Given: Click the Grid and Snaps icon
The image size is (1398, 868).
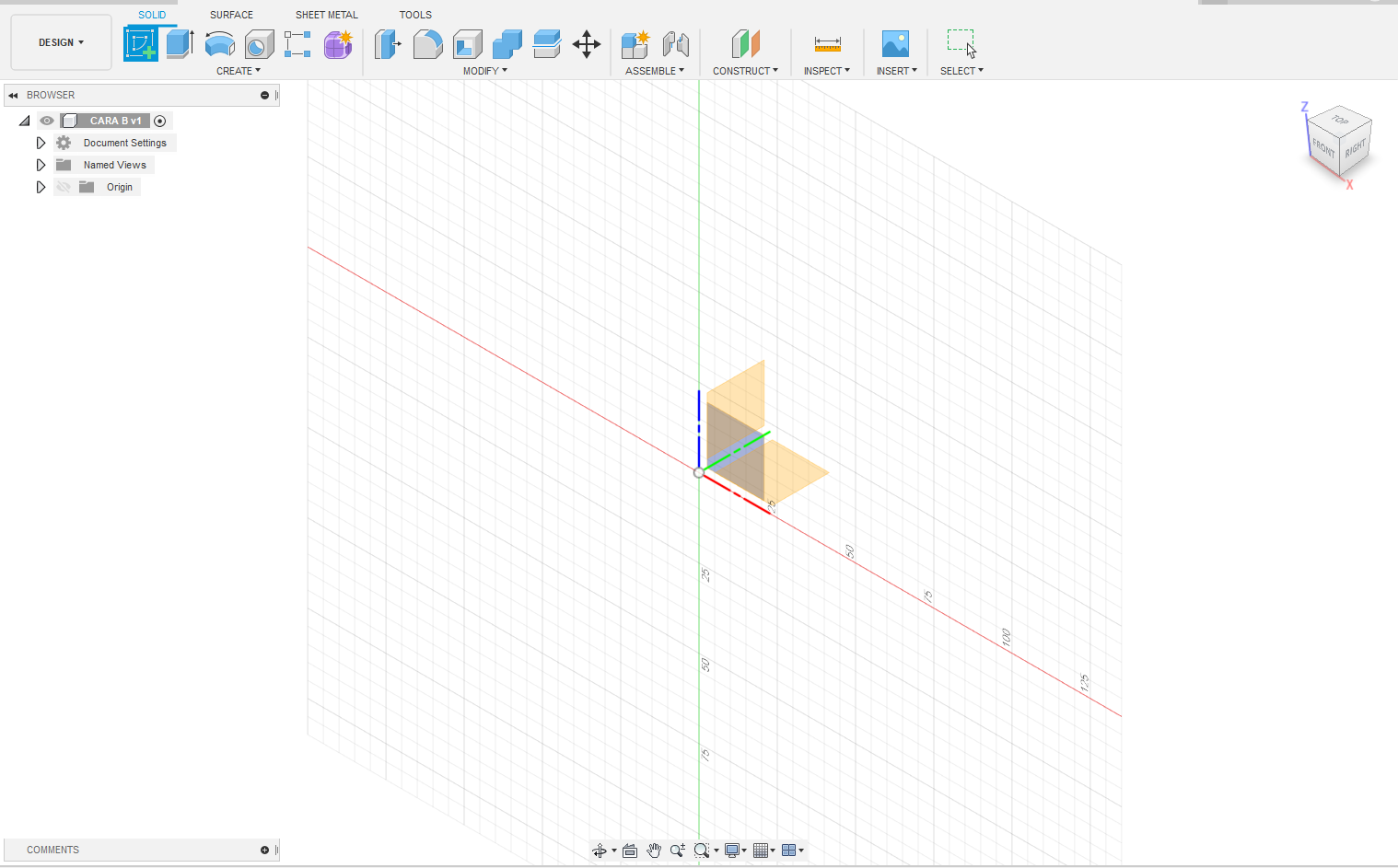Looking at the screenshot, I should [761, 851].
